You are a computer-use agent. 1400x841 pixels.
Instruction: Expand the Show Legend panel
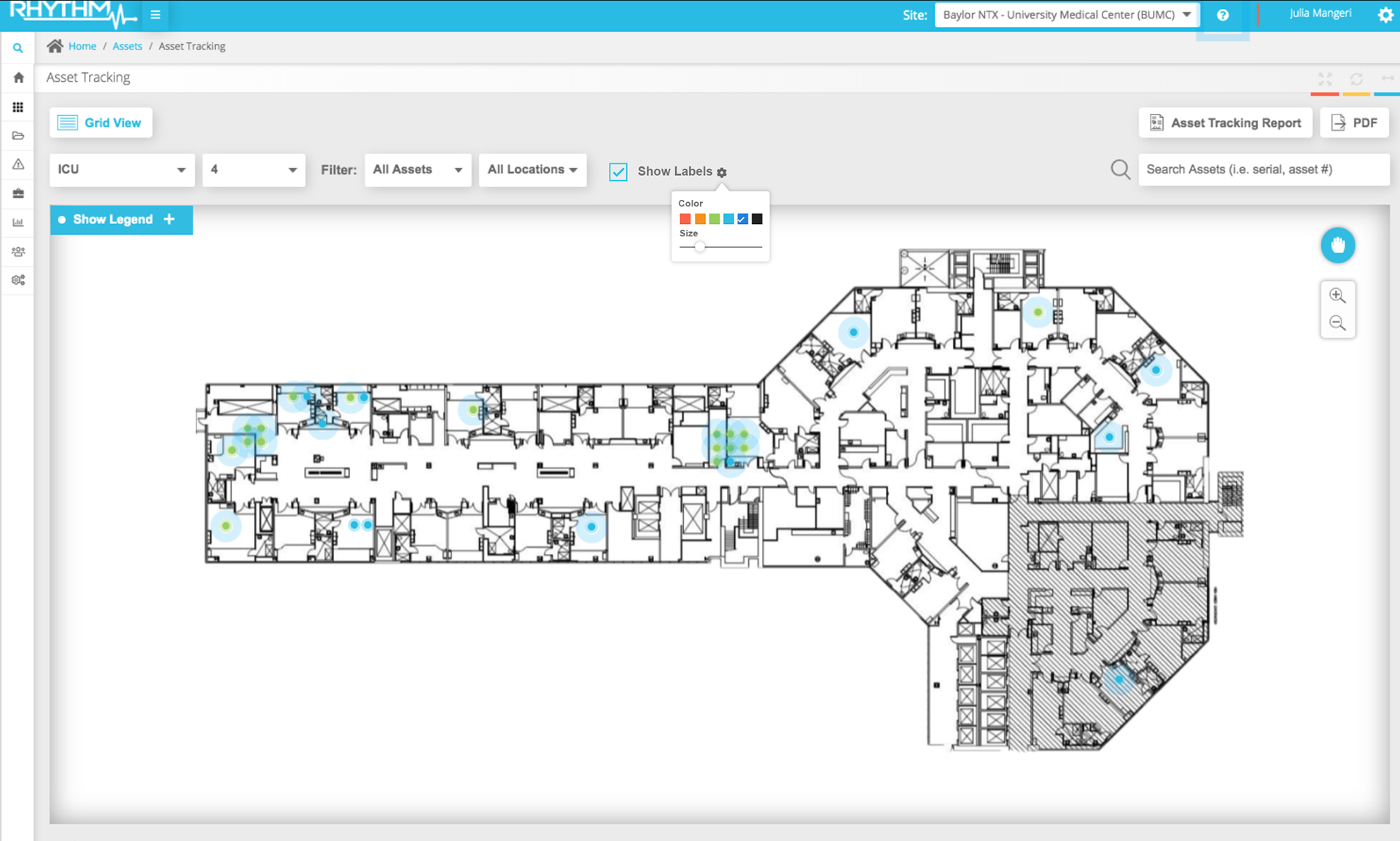(121, 220)
